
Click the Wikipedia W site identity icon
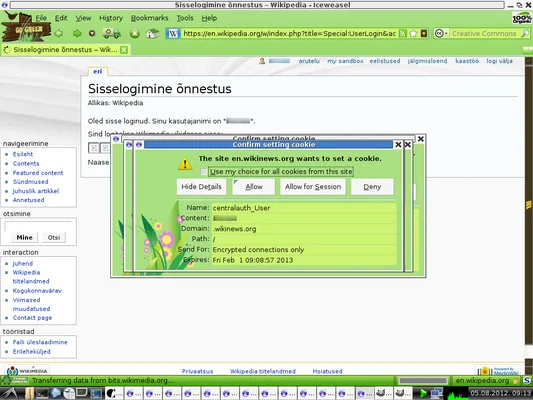(x=173, y=33)
